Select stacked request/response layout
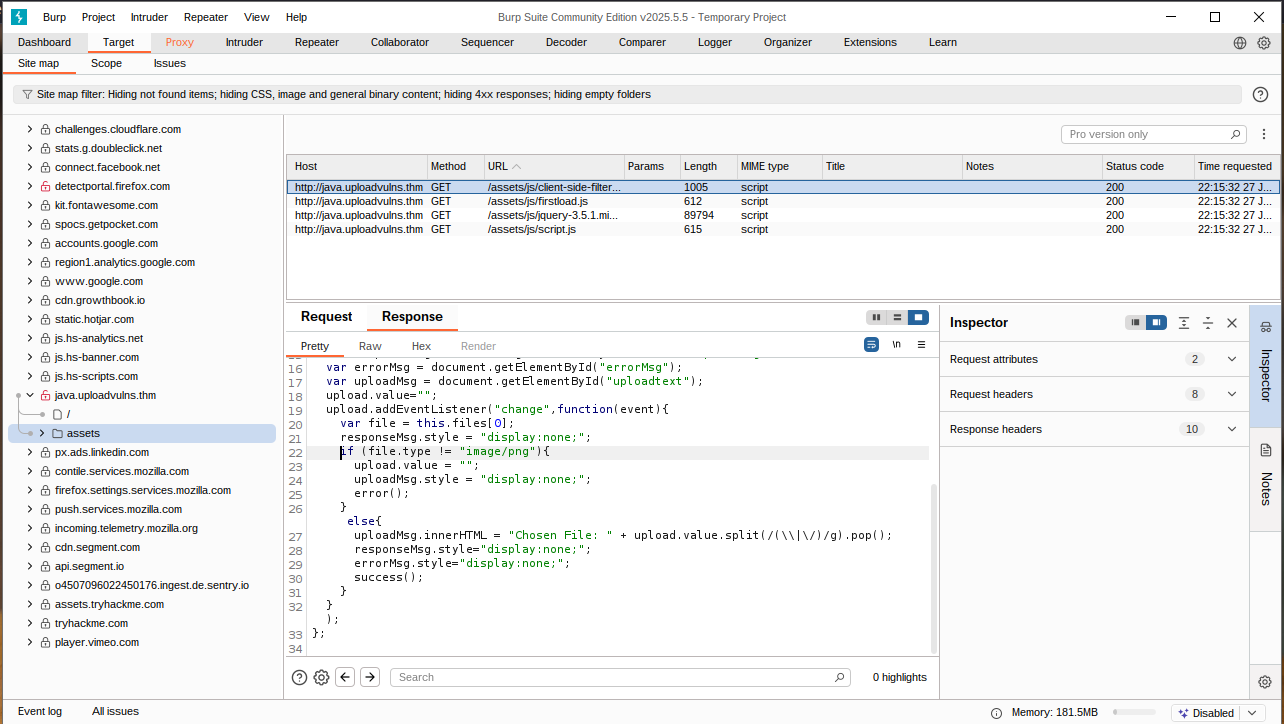 tap(897, 317)
